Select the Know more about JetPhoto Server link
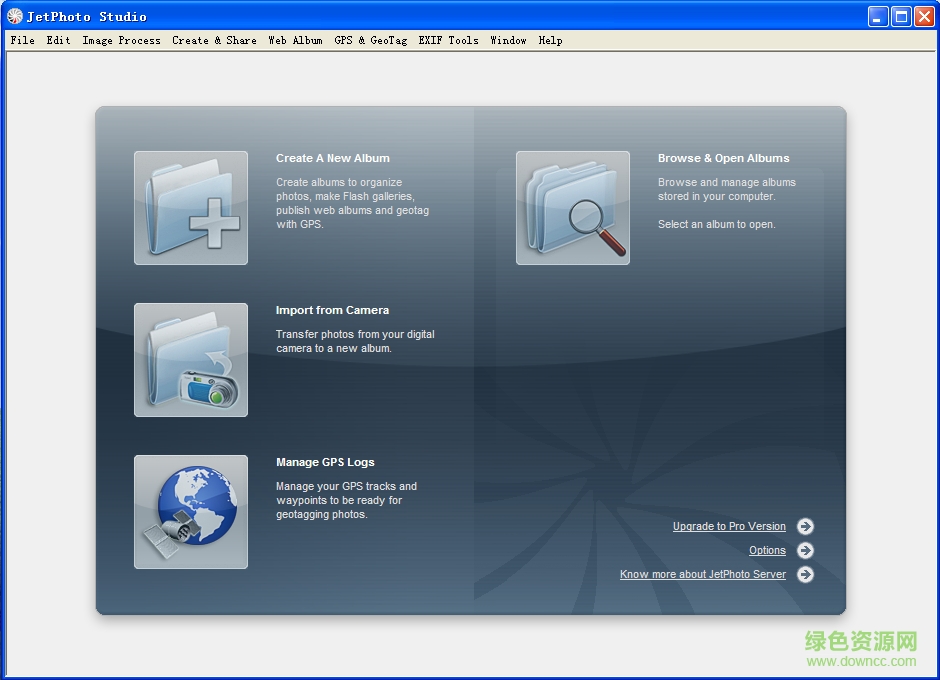Screen dimensions: 940x680 [x=702, y=575]
